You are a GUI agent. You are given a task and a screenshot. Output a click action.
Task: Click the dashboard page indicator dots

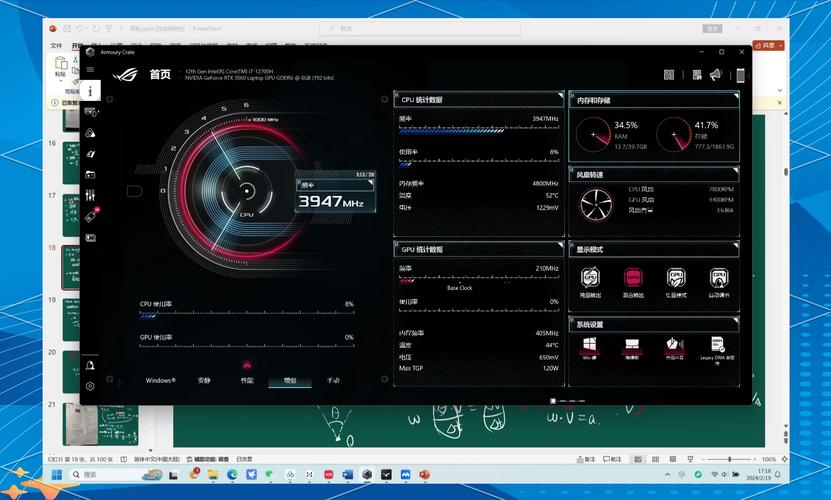tap(568, 401)
